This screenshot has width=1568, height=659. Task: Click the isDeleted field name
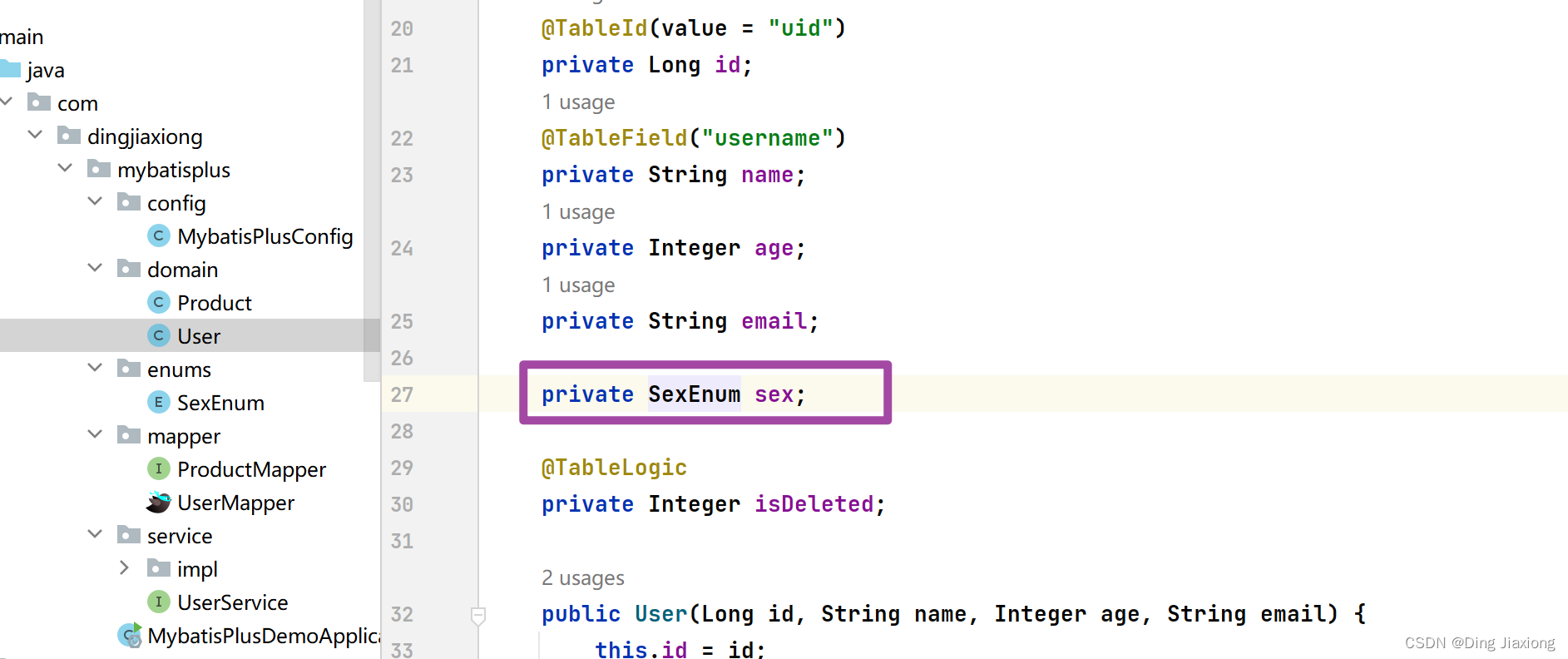point(814,504)
